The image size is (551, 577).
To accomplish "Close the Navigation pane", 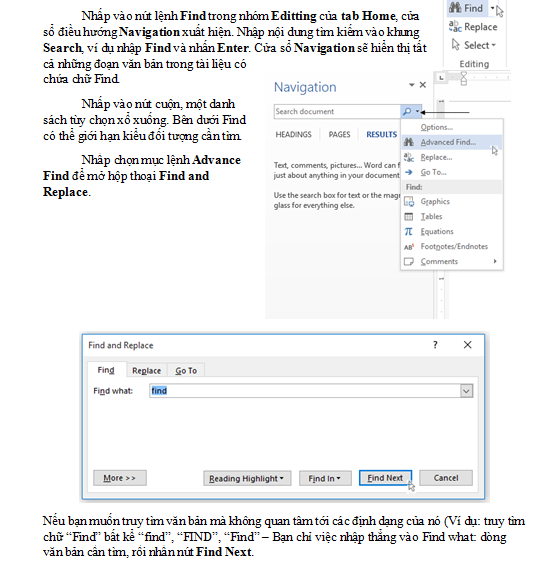I will tap(423, 85).
